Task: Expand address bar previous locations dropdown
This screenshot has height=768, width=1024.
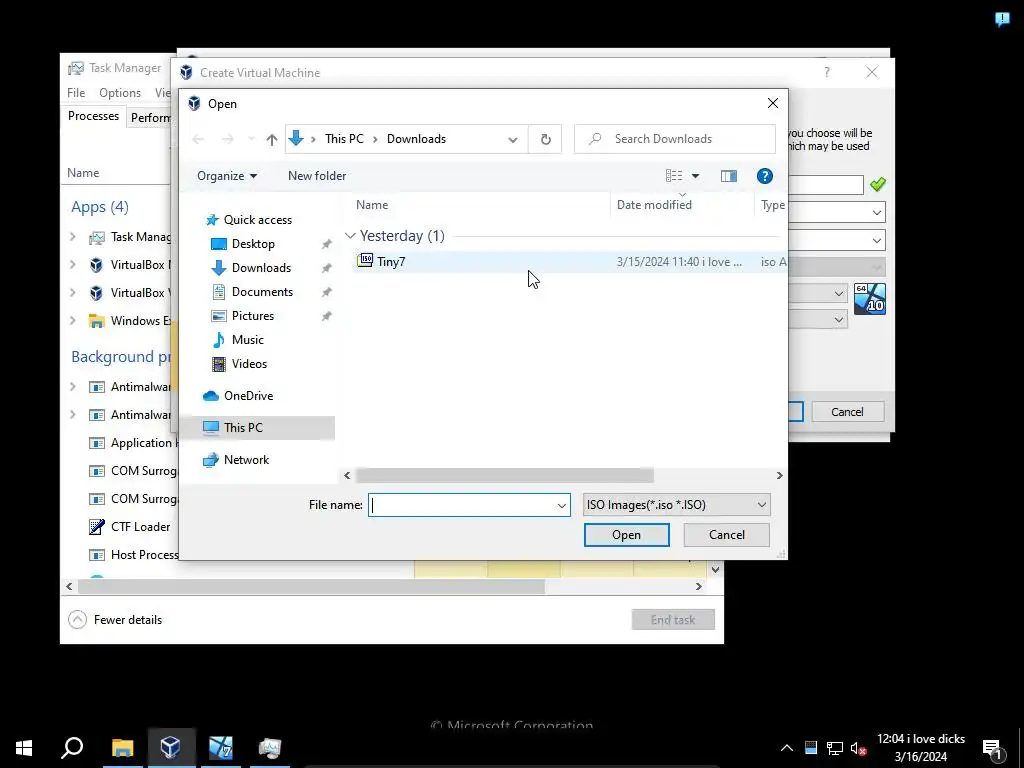Action: tap(513, 139)
